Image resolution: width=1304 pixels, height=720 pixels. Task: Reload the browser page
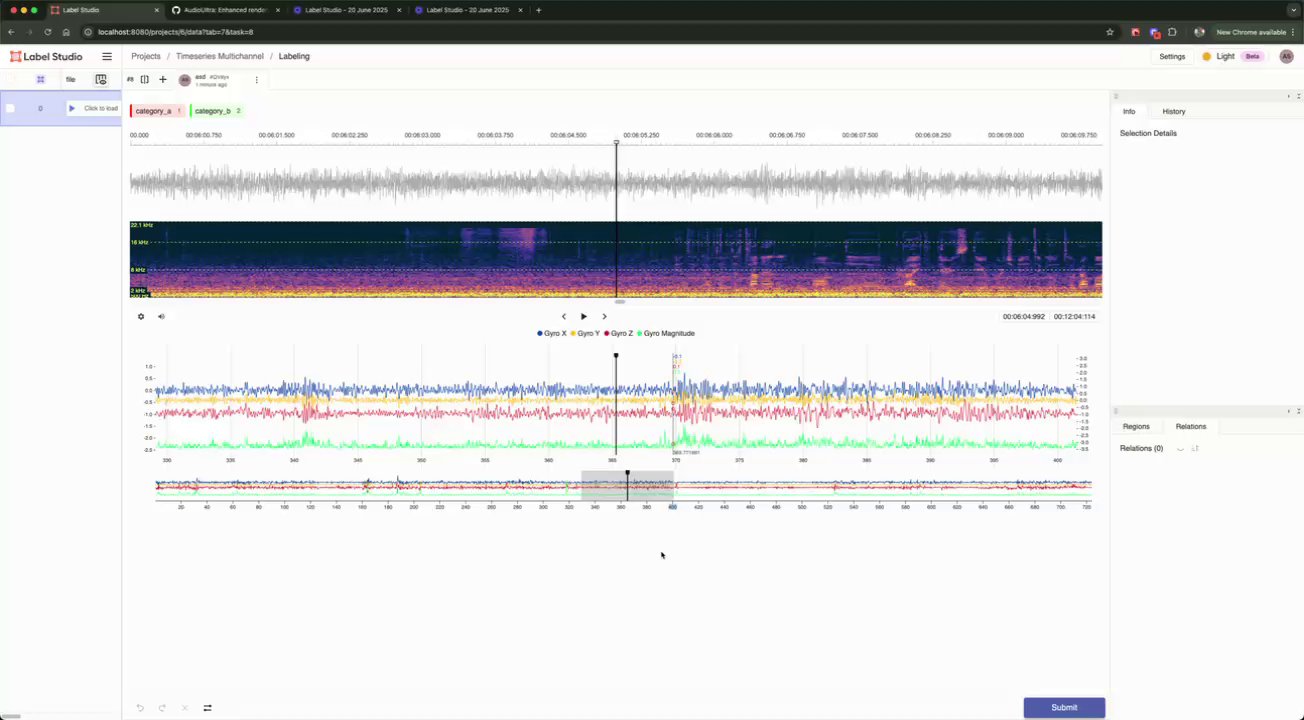(47, 32)
